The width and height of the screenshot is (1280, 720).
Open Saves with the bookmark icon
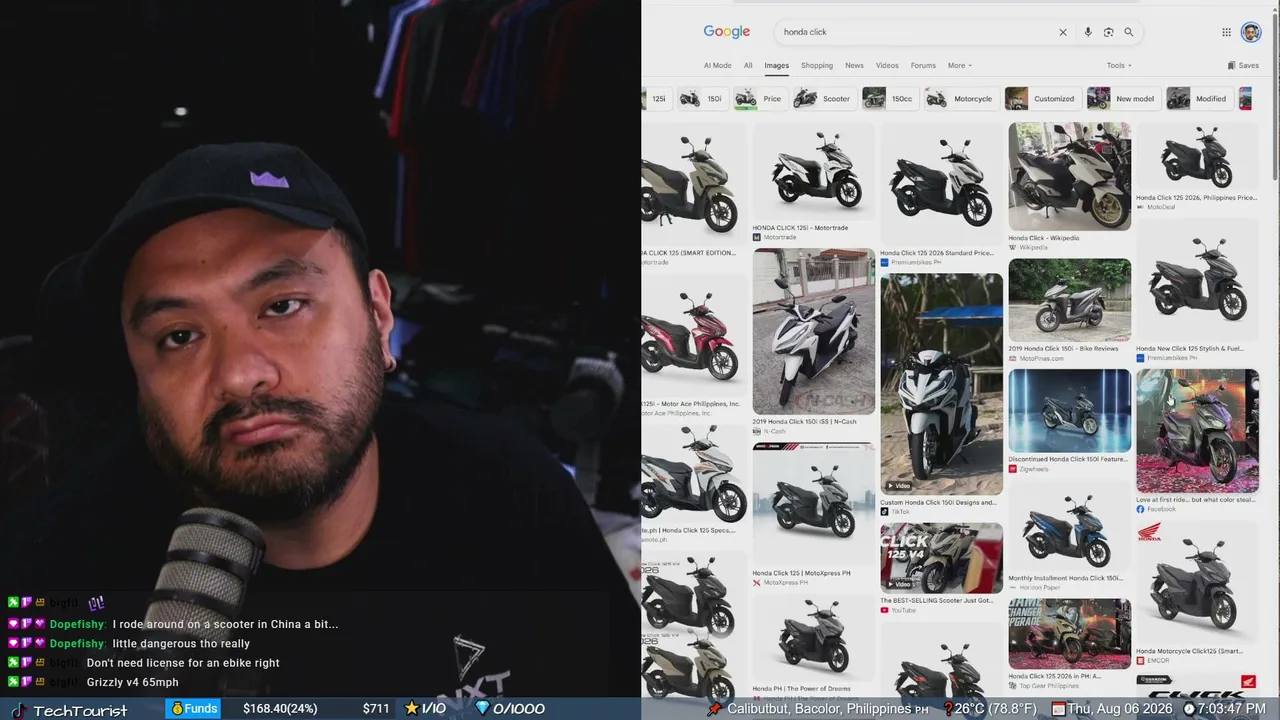tap(1243, 65)
